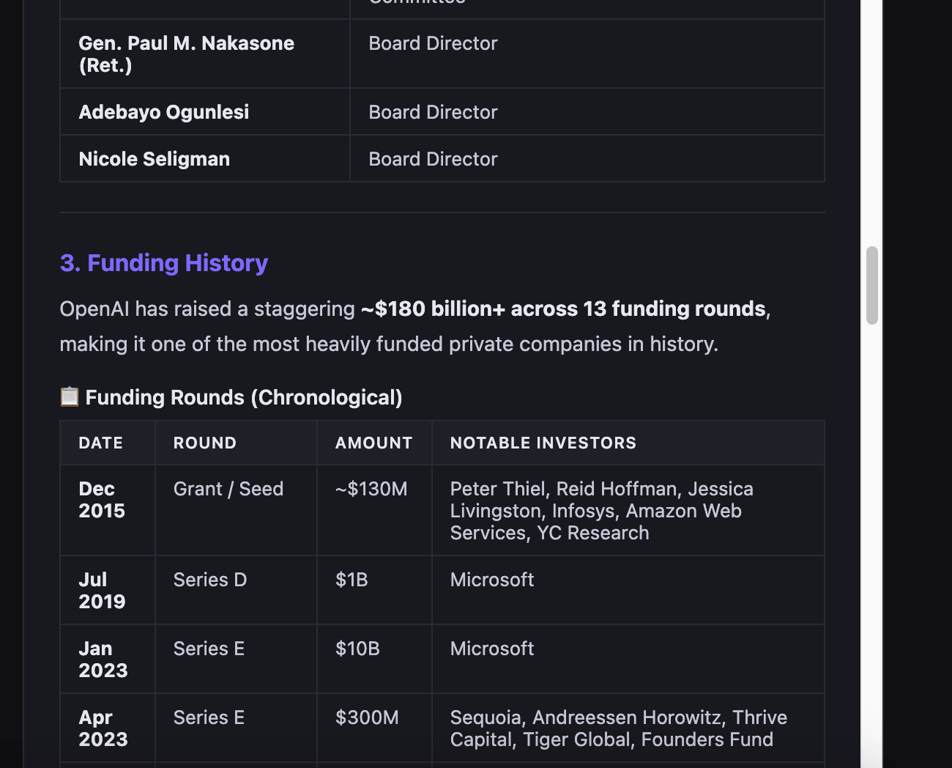Click the Apr 2023 date cell
Image resolution: width=952 pixels, height=768 pixels.
[107, 728]
